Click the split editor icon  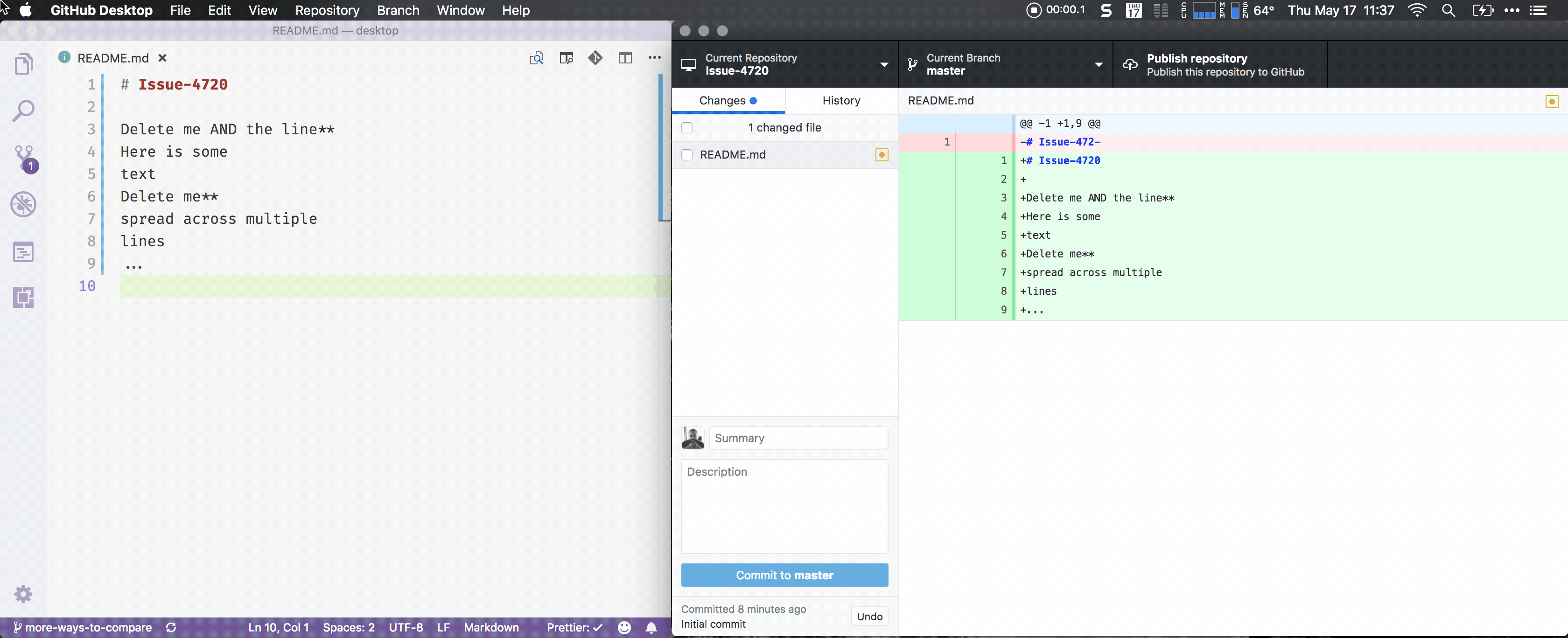pyautogui.click(x=624, y=58)
